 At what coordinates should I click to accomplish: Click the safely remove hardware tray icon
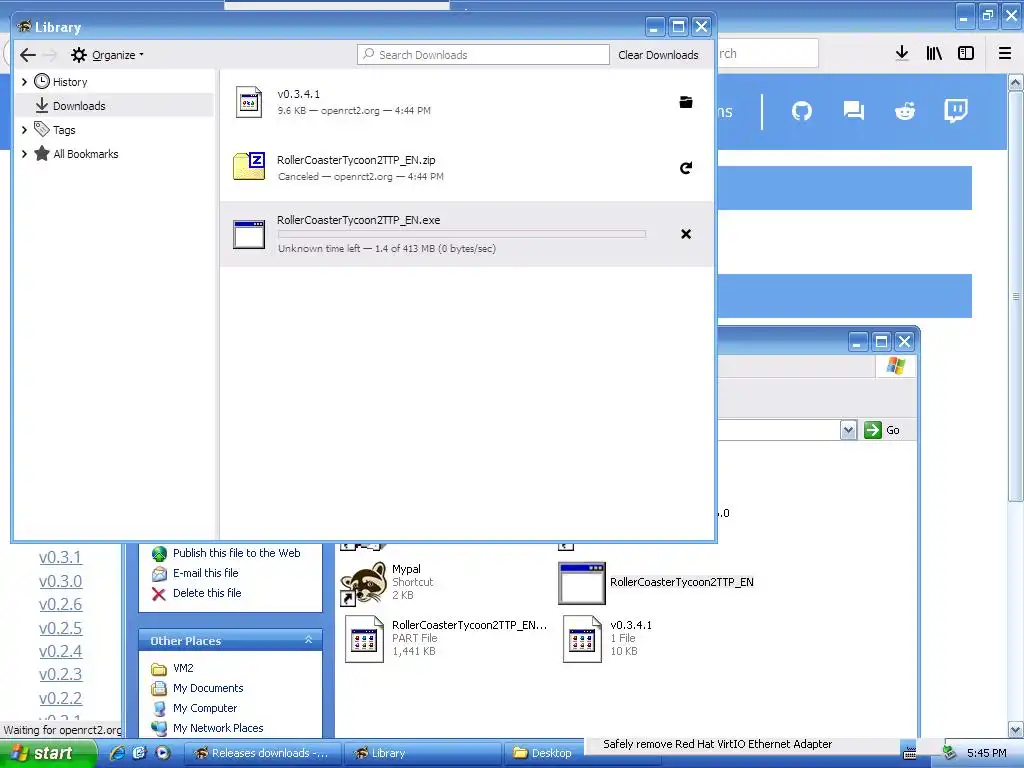[949, 754]
